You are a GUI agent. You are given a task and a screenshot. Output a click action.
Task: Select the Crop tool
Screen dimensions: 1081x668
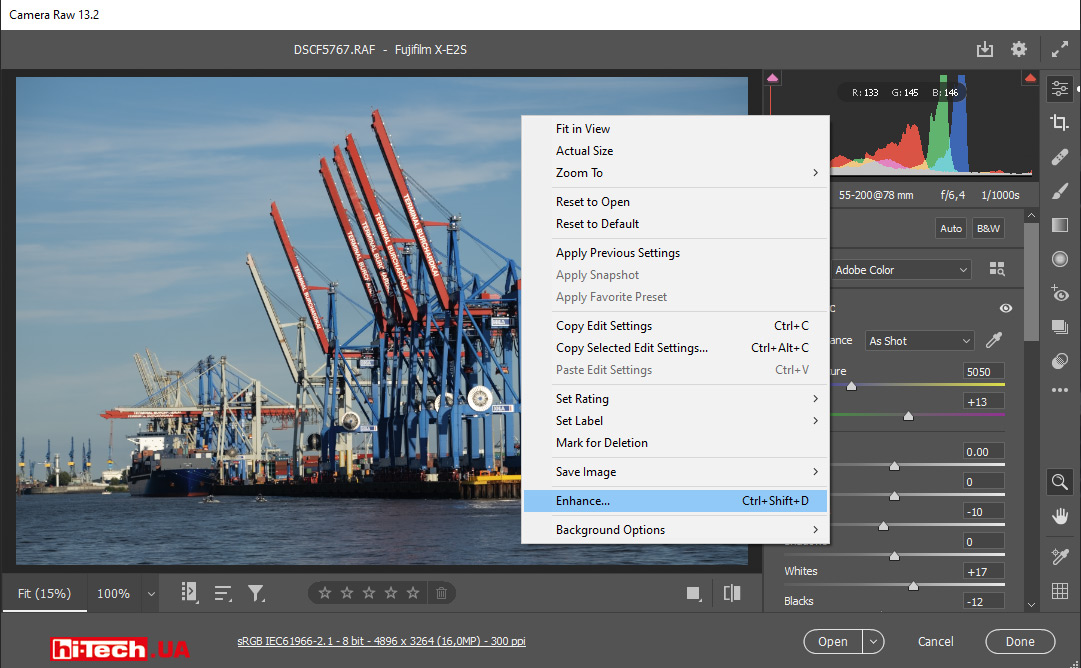[1060, 122]
